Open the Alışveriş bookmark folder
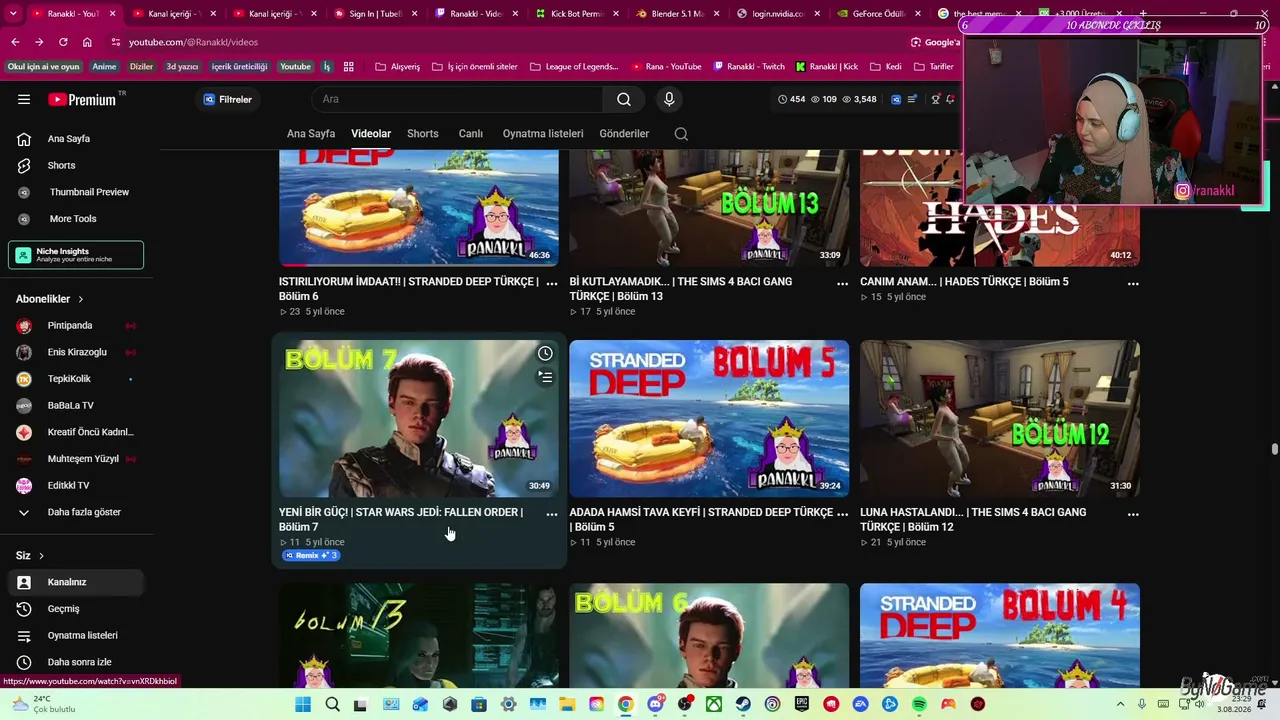The width and height of the screenshot is (1280, 720). coord(398,67)
